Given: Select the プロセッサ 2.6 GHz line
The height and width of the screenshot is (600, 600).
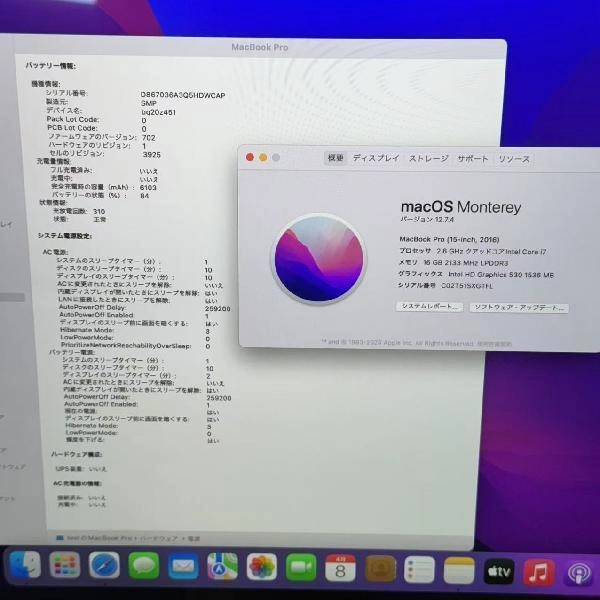Looking at the screenshot, I should pos(473,251).
